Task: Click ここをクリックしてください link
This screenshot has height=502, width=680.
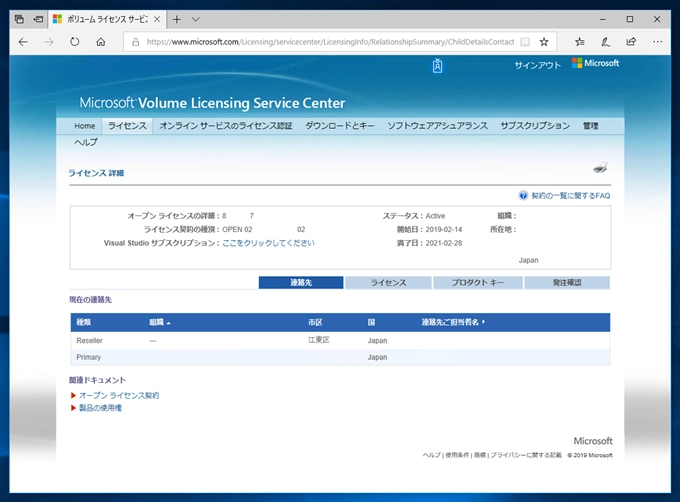Action: pyautogui.click(x=268, y=243)
